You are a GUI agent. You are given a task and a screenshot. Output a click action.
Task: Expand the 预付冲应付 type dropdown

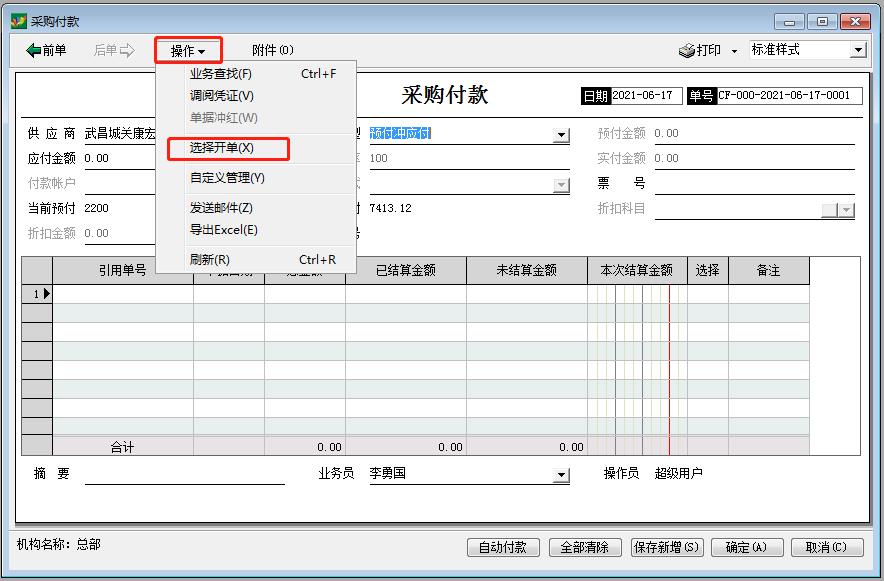click(560, 135)
